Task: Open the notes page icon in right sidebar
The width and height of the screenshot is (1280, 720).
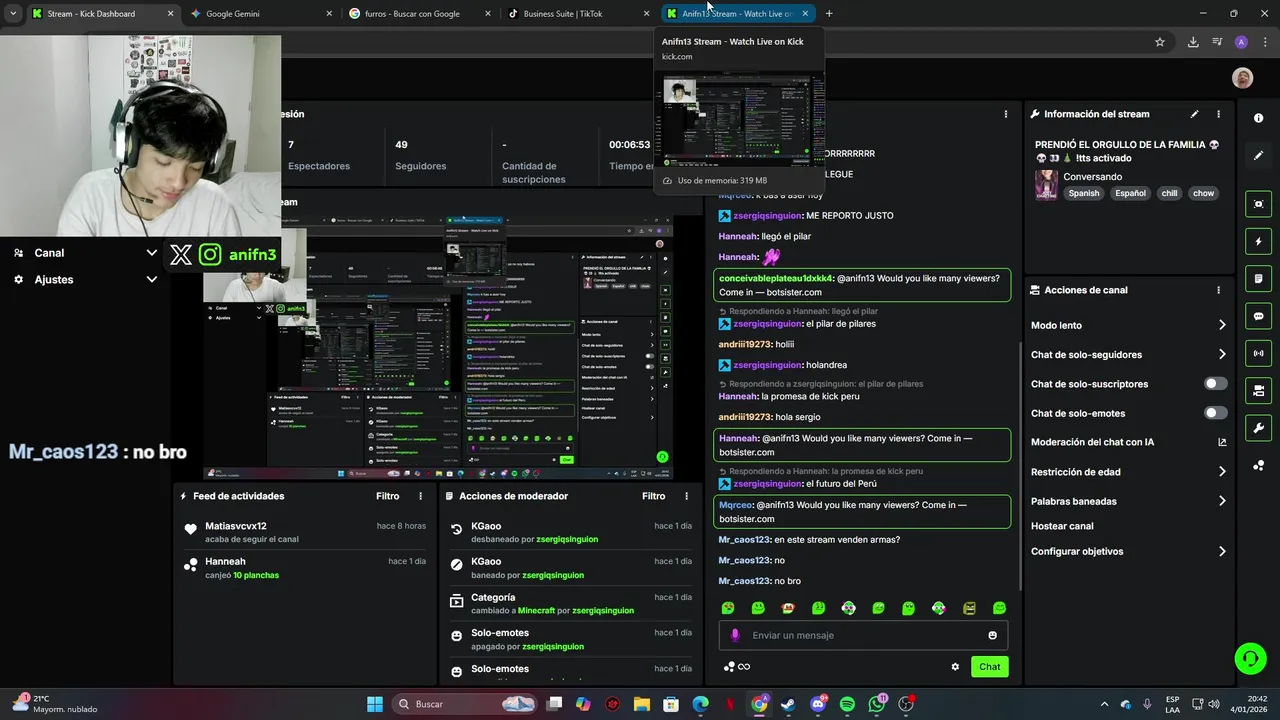Action: point(1258,279)
